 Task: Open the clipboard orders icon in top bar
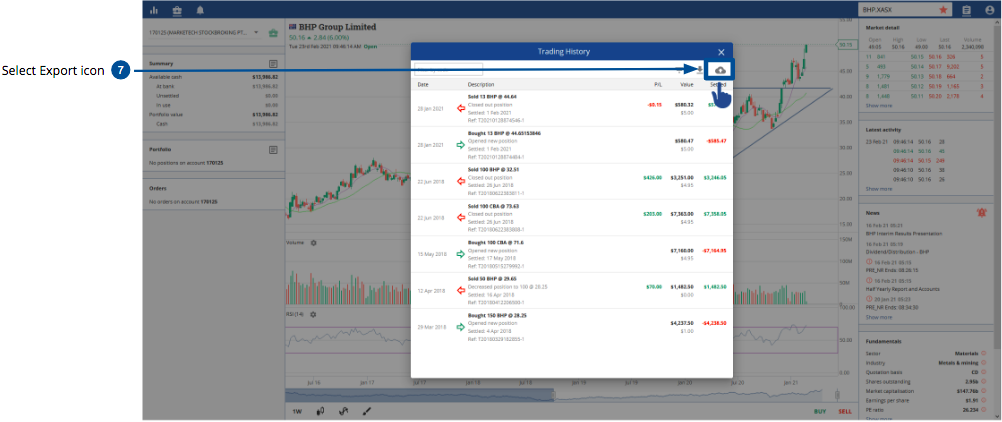(x=966, y=10)
